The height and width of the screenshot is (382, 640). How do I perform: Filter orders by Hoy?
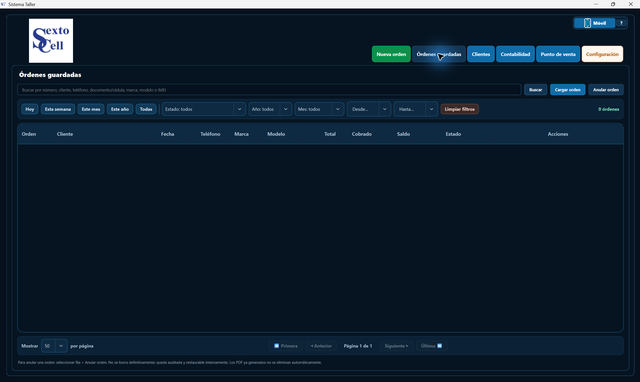(30, 109)
